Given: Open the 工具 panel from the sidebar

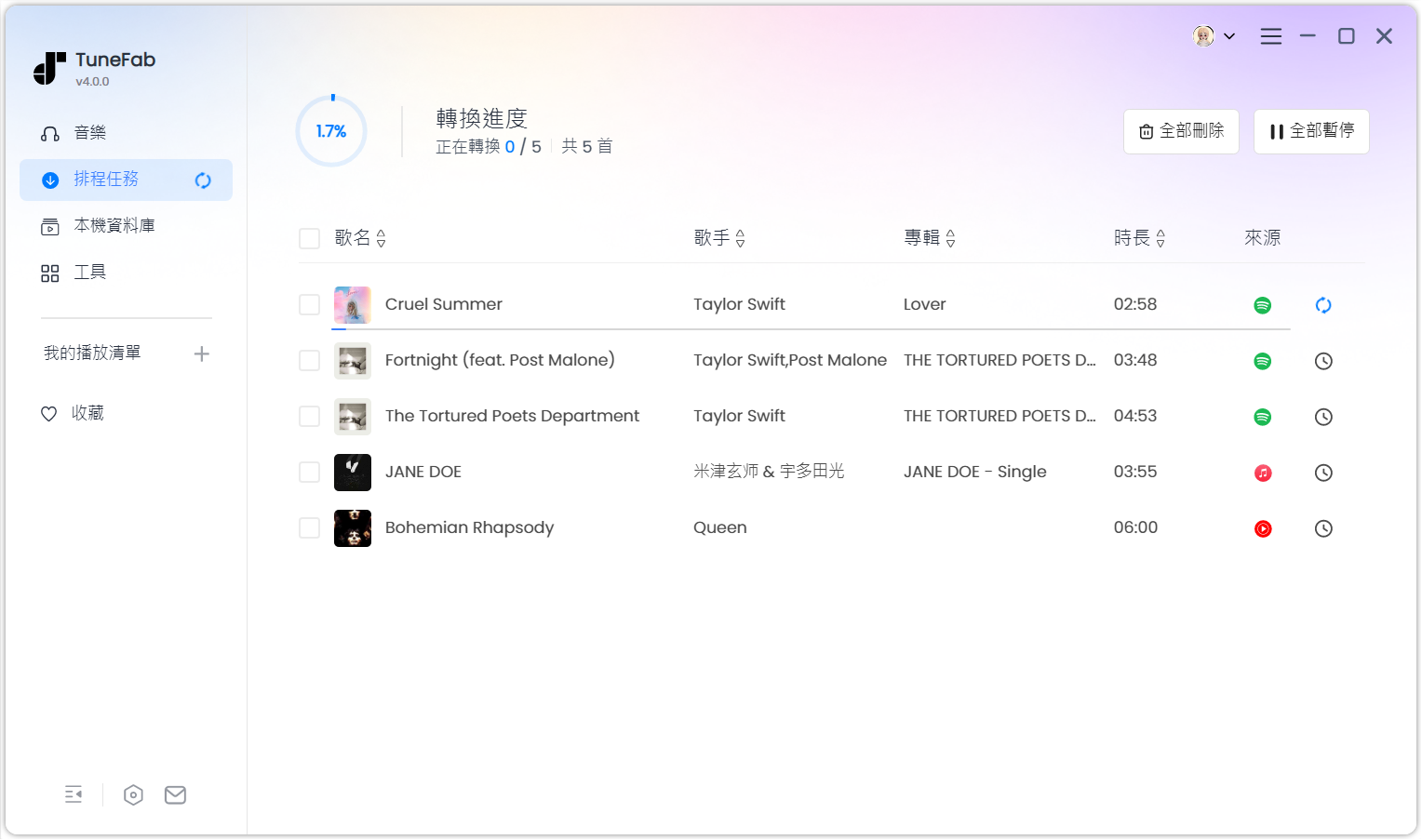Looking at the screenshot, I should point(90,272).
